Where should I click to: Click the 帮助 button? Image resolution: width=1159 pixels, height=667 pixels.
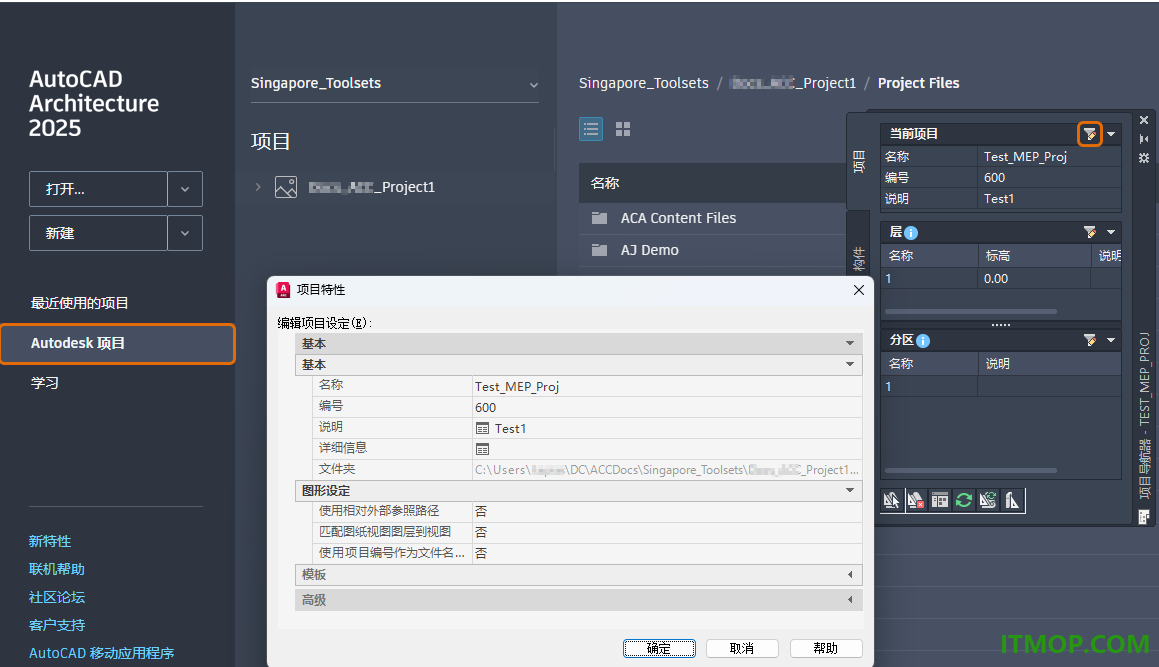pyautogui.click(x=826, y=649)
